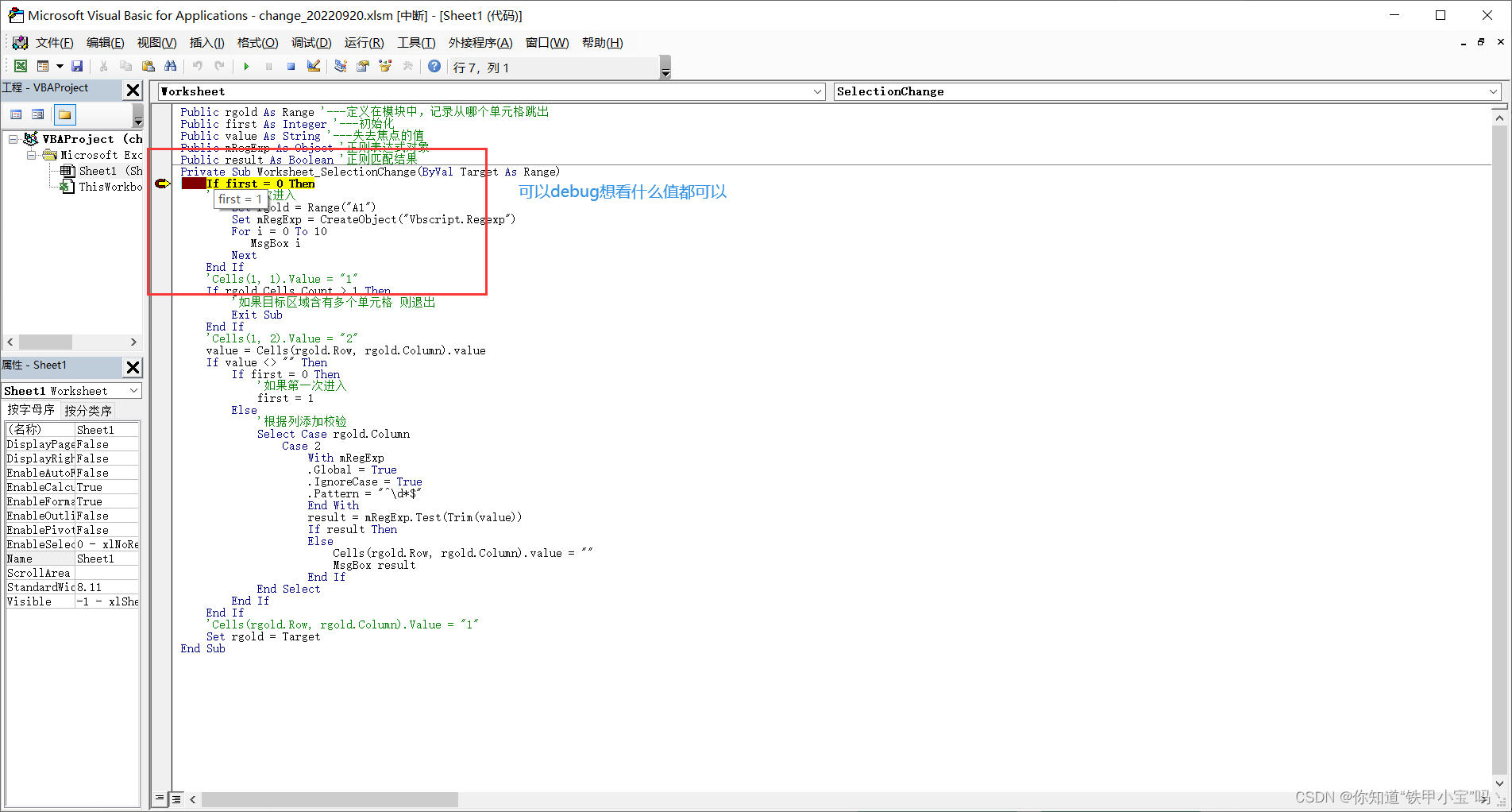
Task: Open the 帮助(H) menu
Action: pyautogui.click(x=602, y=43)
